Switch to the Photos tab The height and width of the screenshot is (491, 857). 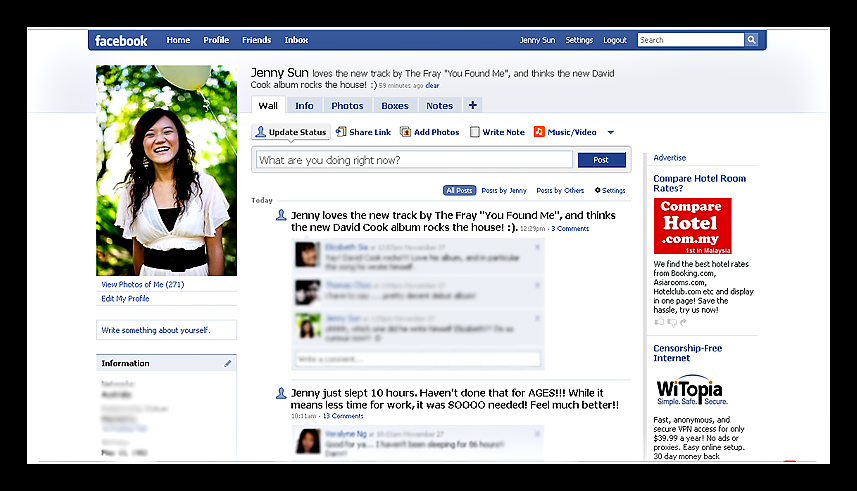click(x=347, y=106)
